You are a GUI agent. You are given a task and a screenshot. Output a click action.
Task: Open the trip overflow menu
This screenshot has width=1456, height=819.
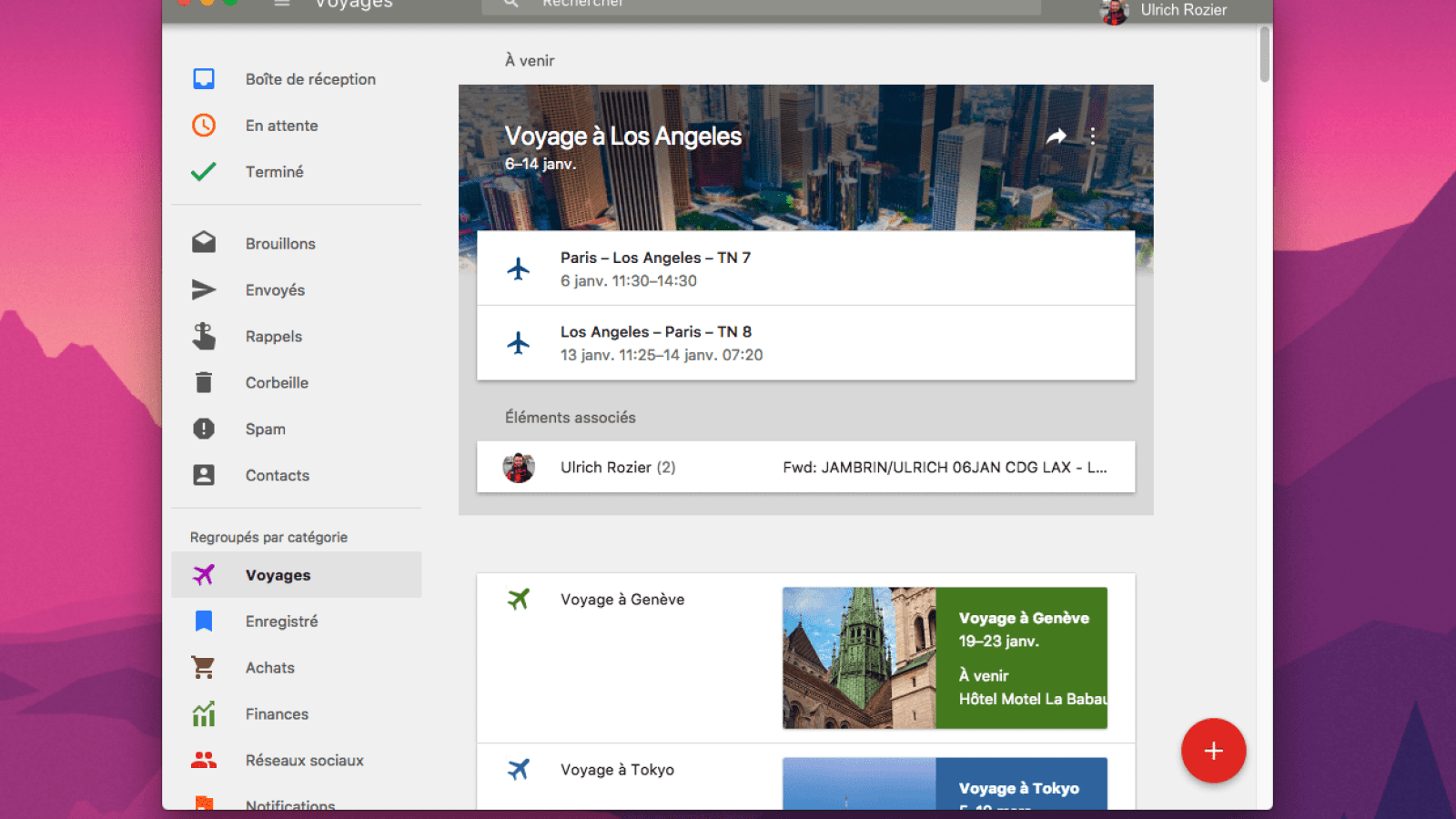tap(1091, 136)
